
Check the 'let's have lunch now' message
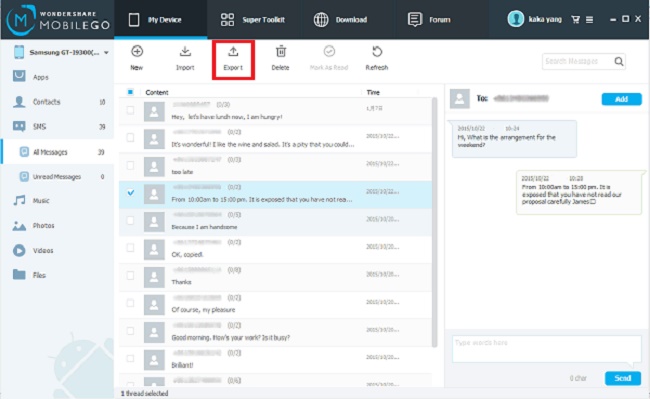point(130,110)
